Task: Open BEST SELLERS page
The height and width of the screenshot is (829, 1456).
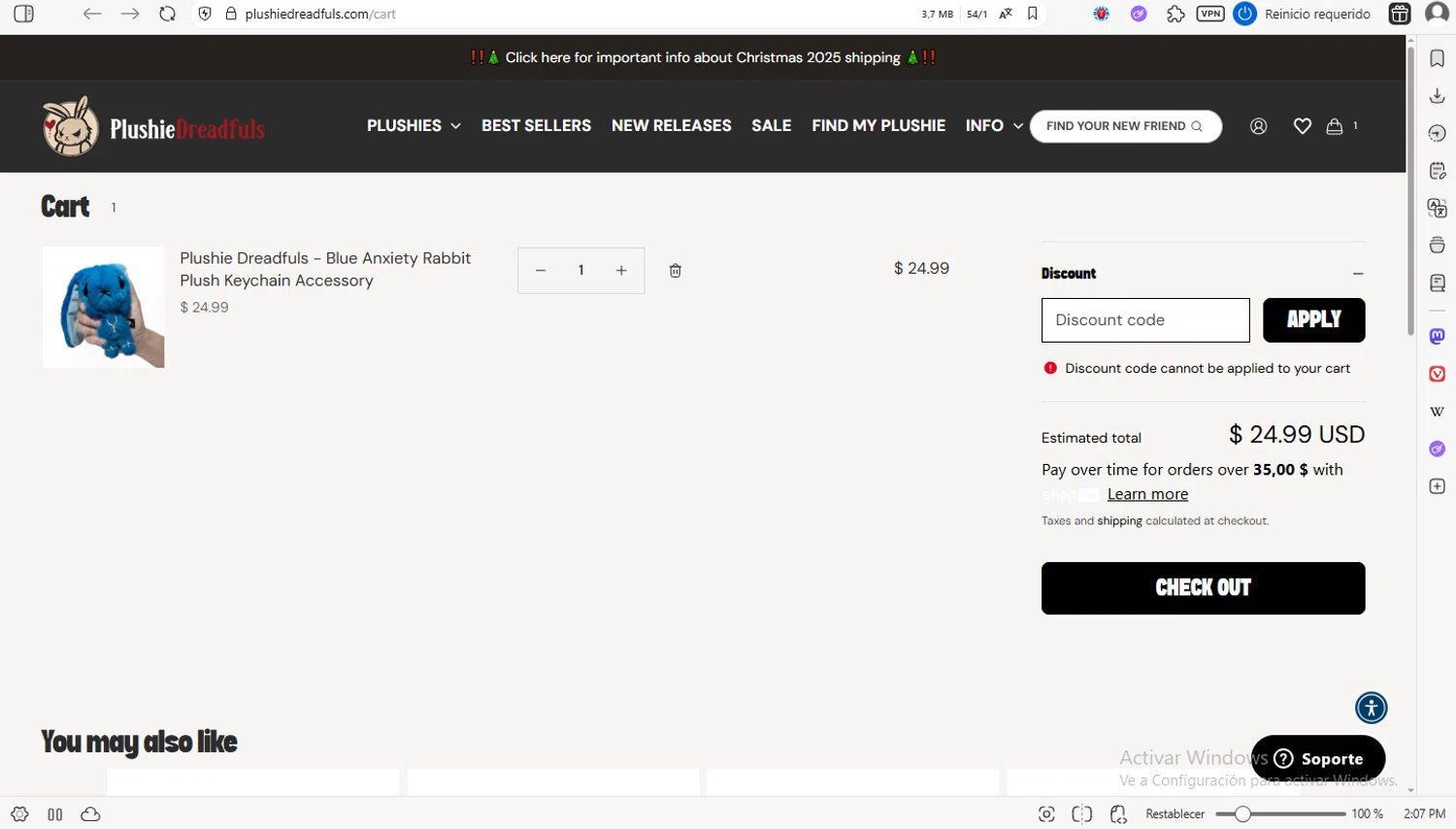Action: pos(536,125)
